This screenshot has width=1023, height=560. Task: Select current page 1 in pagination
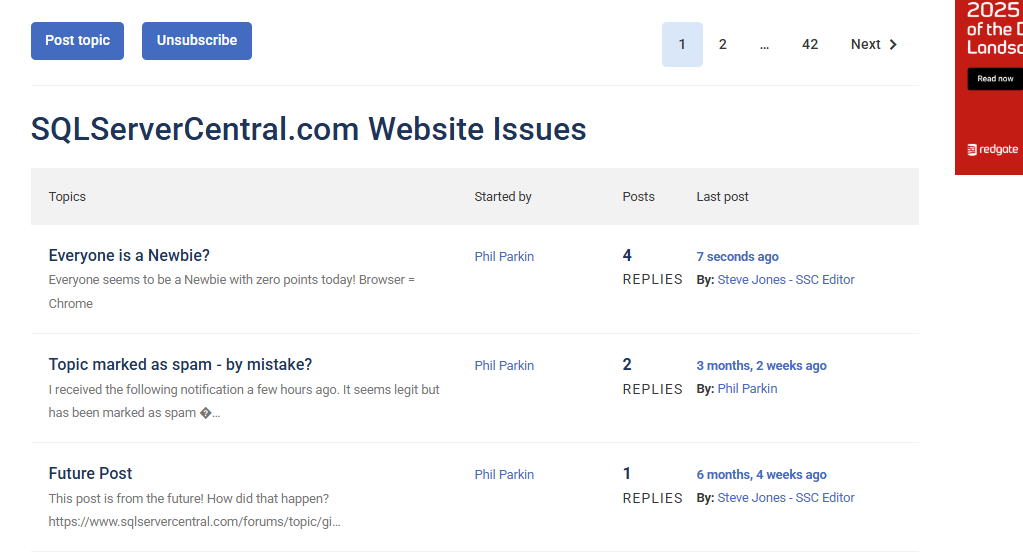(x=682, y=45)
